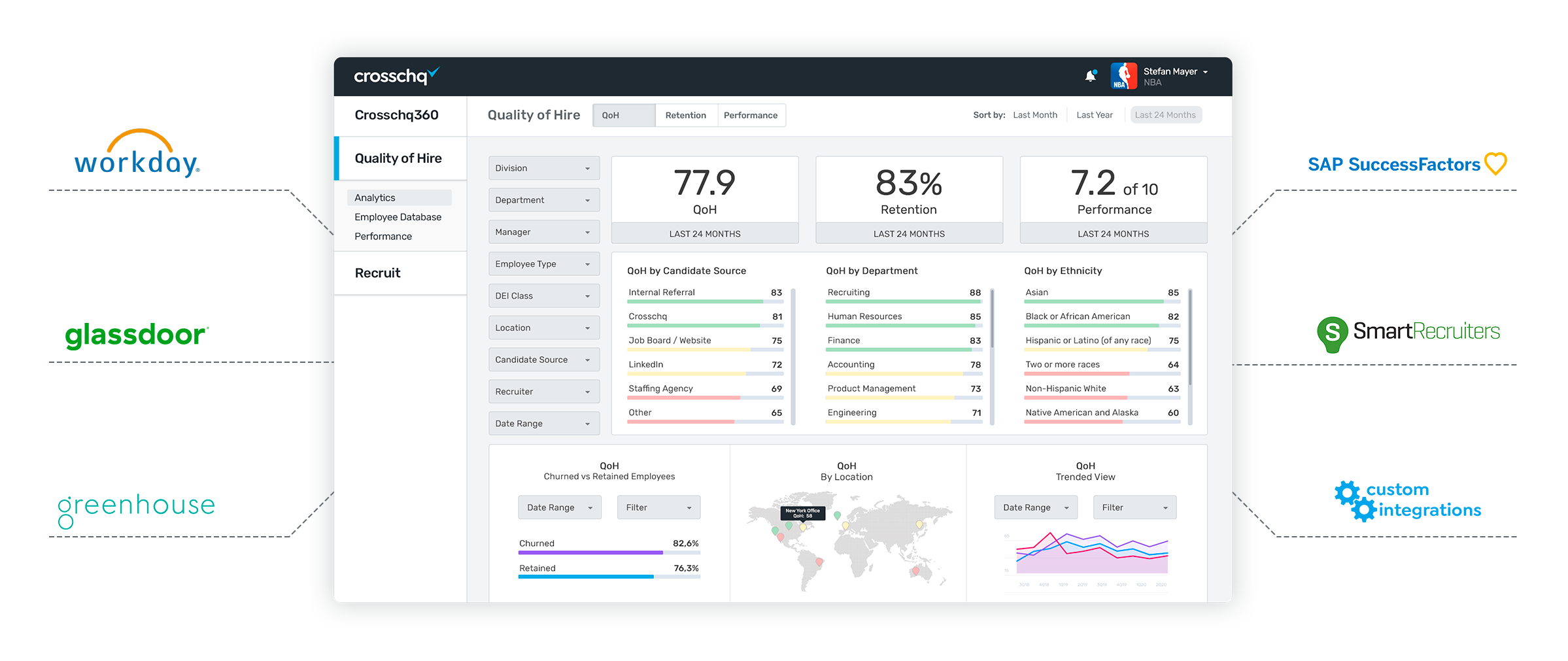This screenshot has width=1568, height=661.
Task: Select the Last Year sort option
Action: point(1094,115)
